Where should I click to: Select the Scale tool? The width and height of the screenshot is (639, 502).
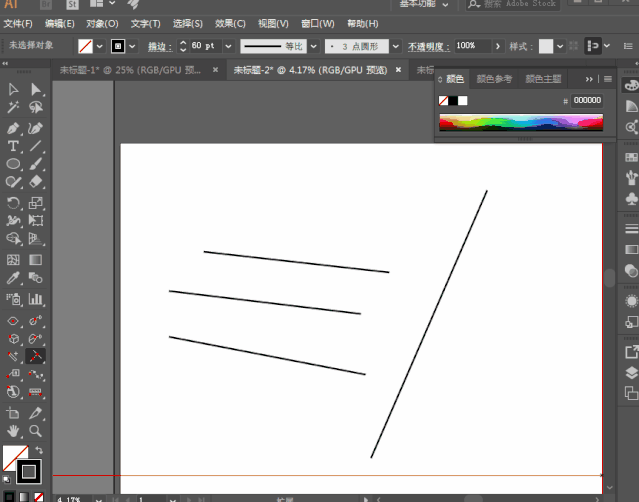point(35,203)
